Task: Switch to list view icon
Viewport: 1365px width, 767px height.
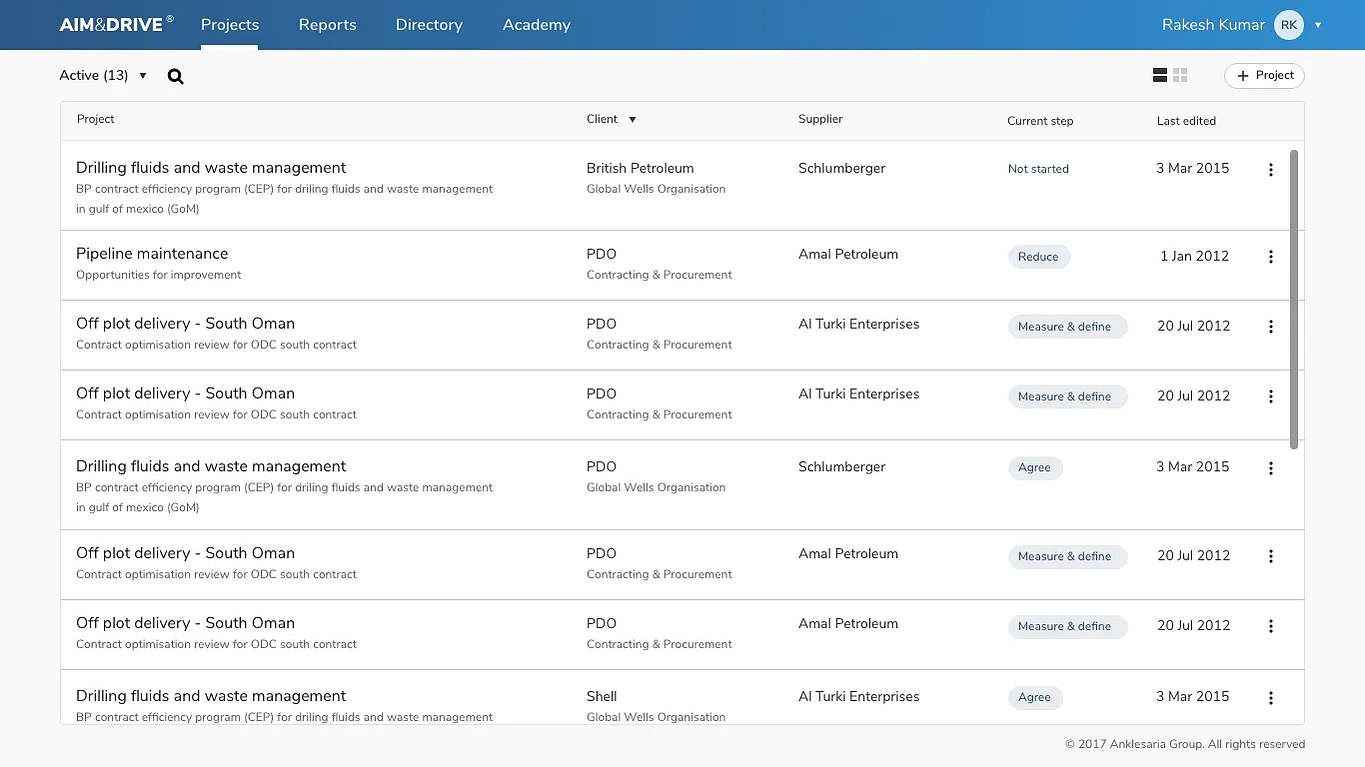Action: (1160, 75)
